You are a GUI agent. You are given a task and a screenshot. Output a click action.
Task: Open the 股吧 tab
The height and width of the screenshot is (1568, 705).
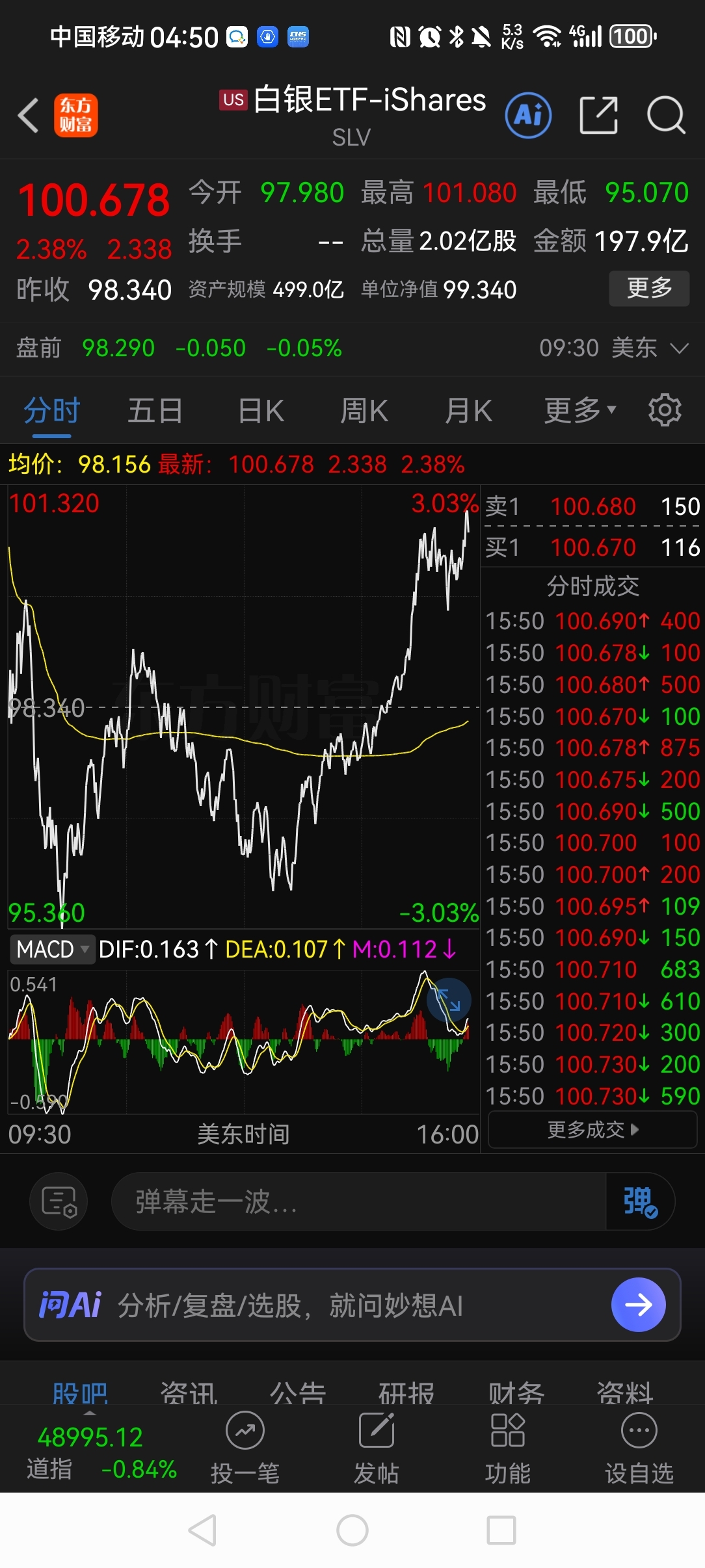[x=81, y=1392]
